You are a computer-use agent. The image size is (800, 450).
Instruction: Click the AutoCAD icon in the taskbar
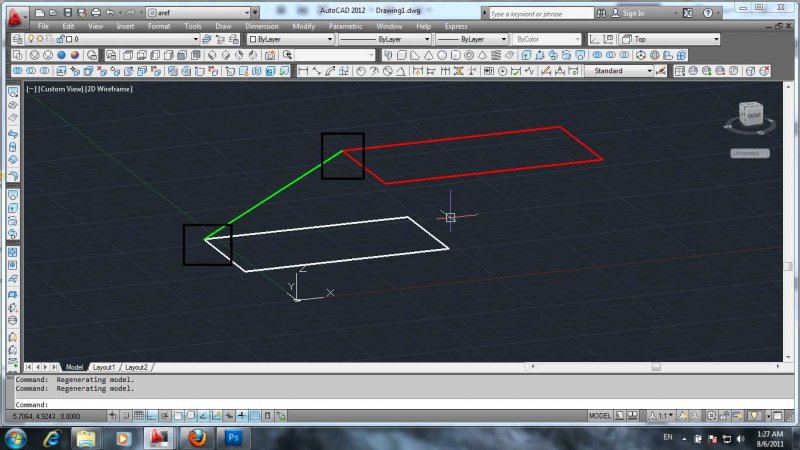point(159,437)
